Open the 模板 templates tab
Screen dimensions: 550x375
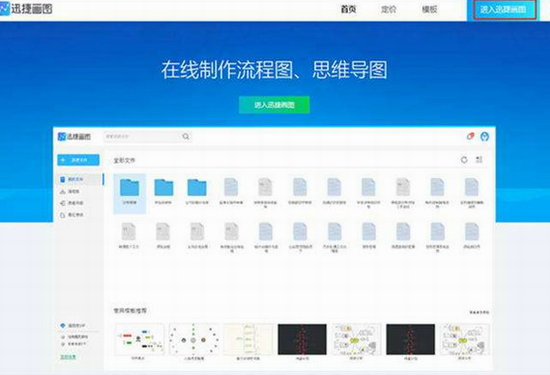(429, 9)
